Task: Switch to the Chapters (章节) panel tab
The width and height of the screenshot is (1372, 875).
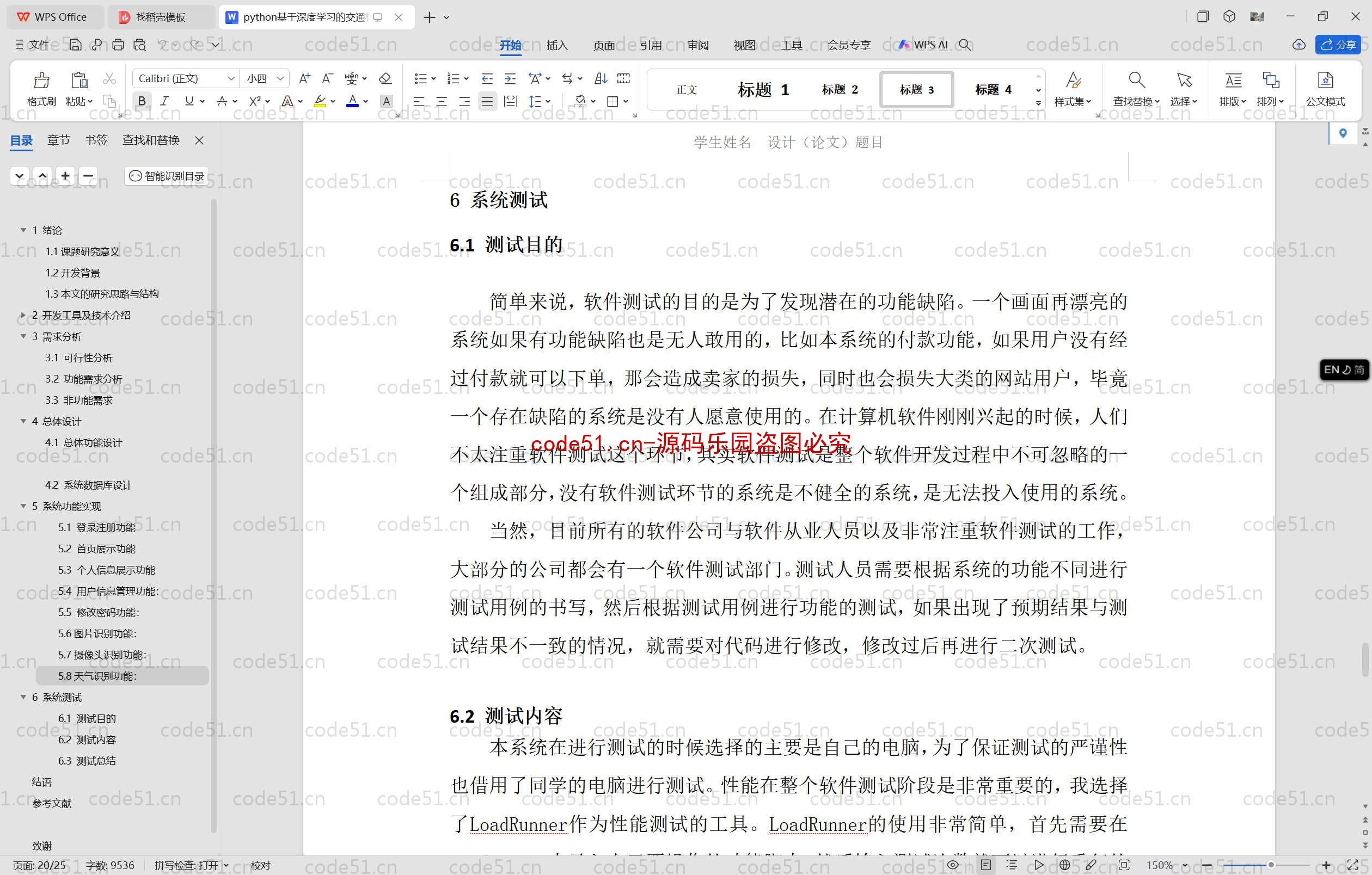Action: pyautogui.click(x=58, y=140)
